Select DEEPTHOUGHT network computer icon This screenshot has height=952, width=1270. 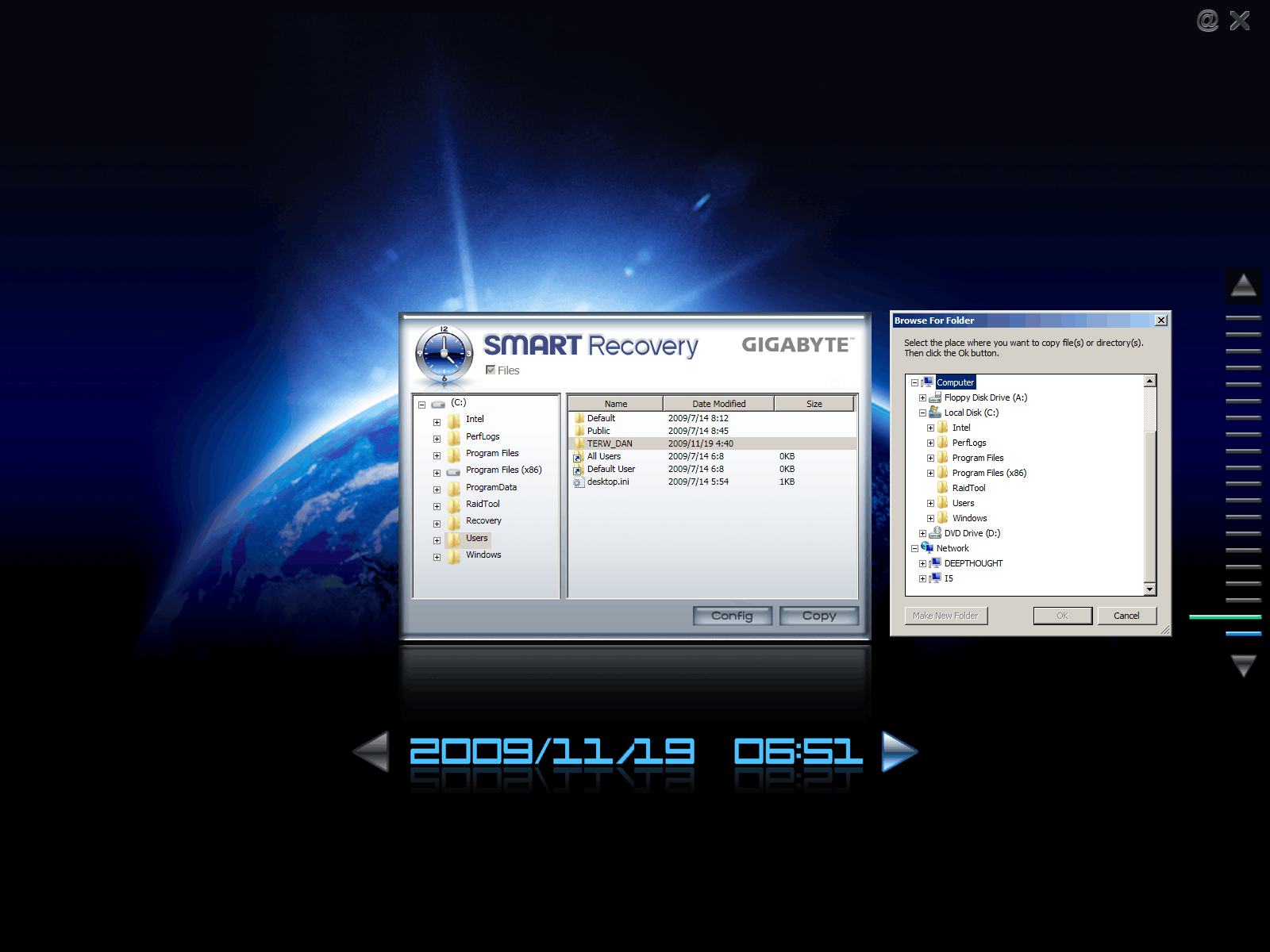pos(935,563)
